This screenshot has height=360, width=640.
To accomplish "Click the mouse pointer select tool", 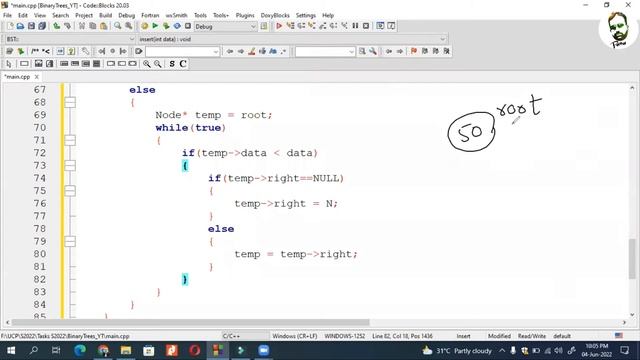I will pos(9,64).
